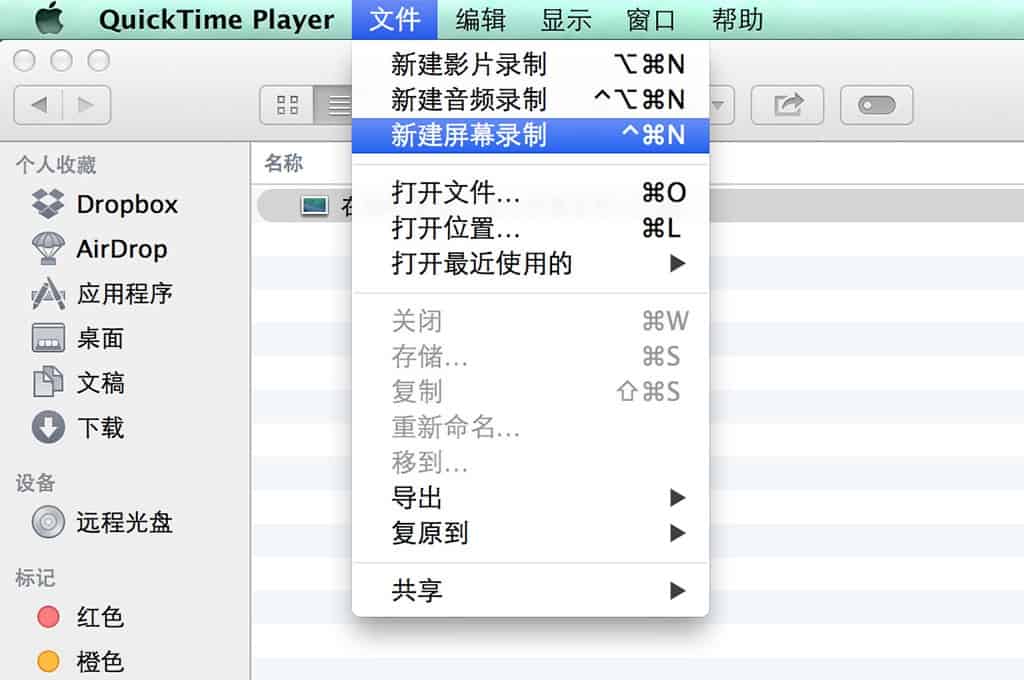The image size is (1024, 680).
Task: Switch Finder to icon view
Action: coord(287,105)
